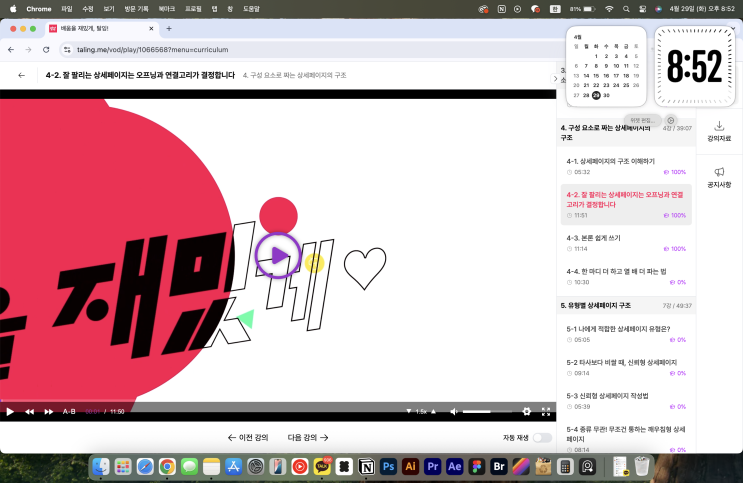Open Notion from the Dock
Image resolution: width=743 pixels, height=483 pixels.
[x=366, y=467]
